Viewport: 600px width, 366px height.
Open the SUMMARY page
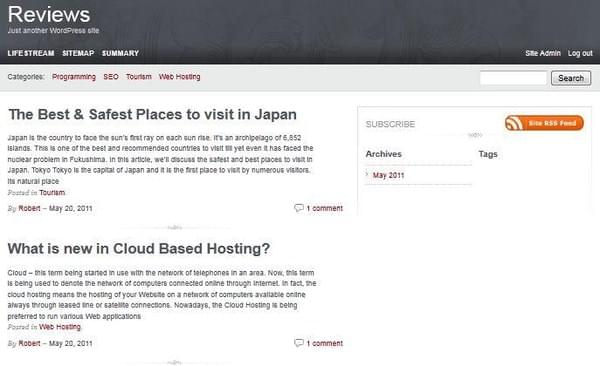click(x=120, y=53)
